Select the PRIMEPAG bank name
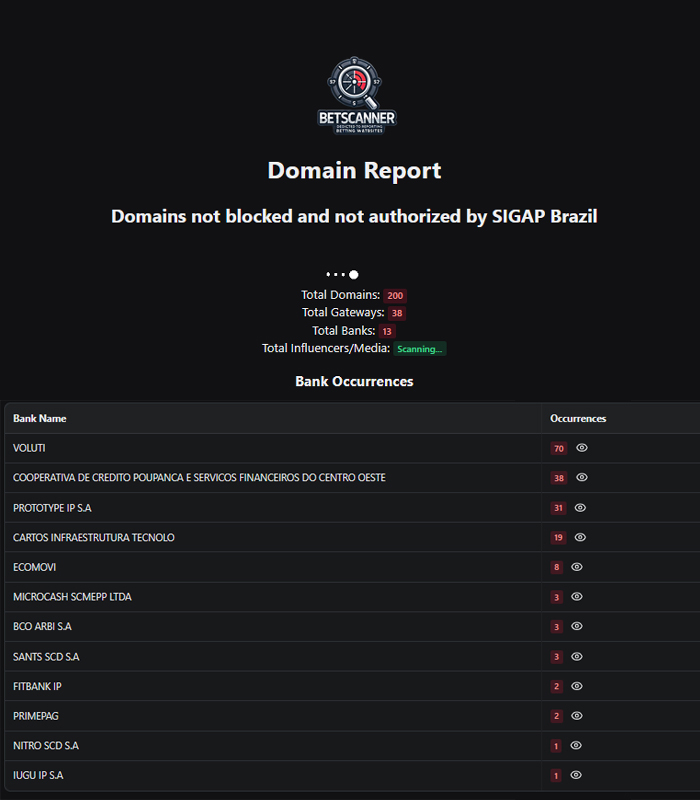Image resolution: width=700 pixels, height=800 pixels. (36, 716)
